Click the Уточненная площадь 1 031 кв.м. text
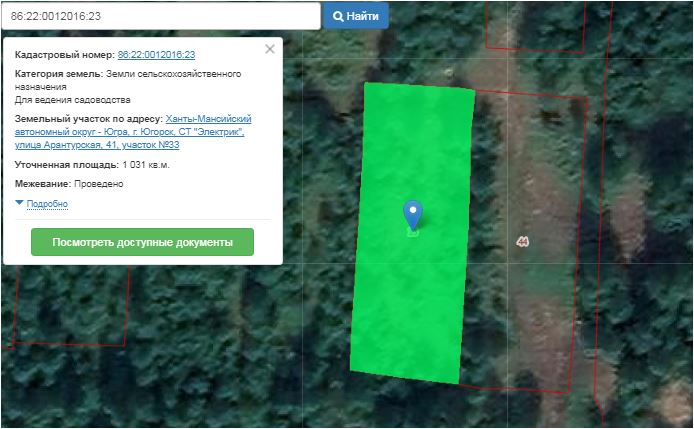This screenshot has height=429, width=694. tap(92, 165)
